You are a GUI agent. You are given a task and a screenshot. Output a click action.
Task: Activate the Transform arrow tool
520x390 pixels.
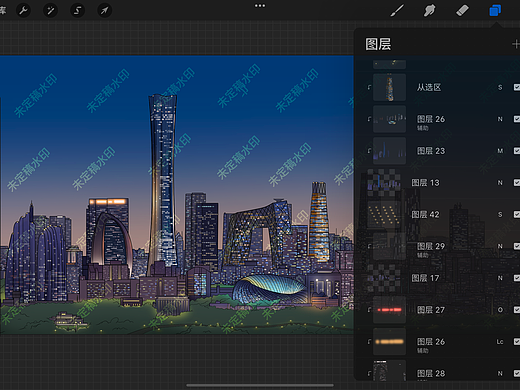[104, 11]
